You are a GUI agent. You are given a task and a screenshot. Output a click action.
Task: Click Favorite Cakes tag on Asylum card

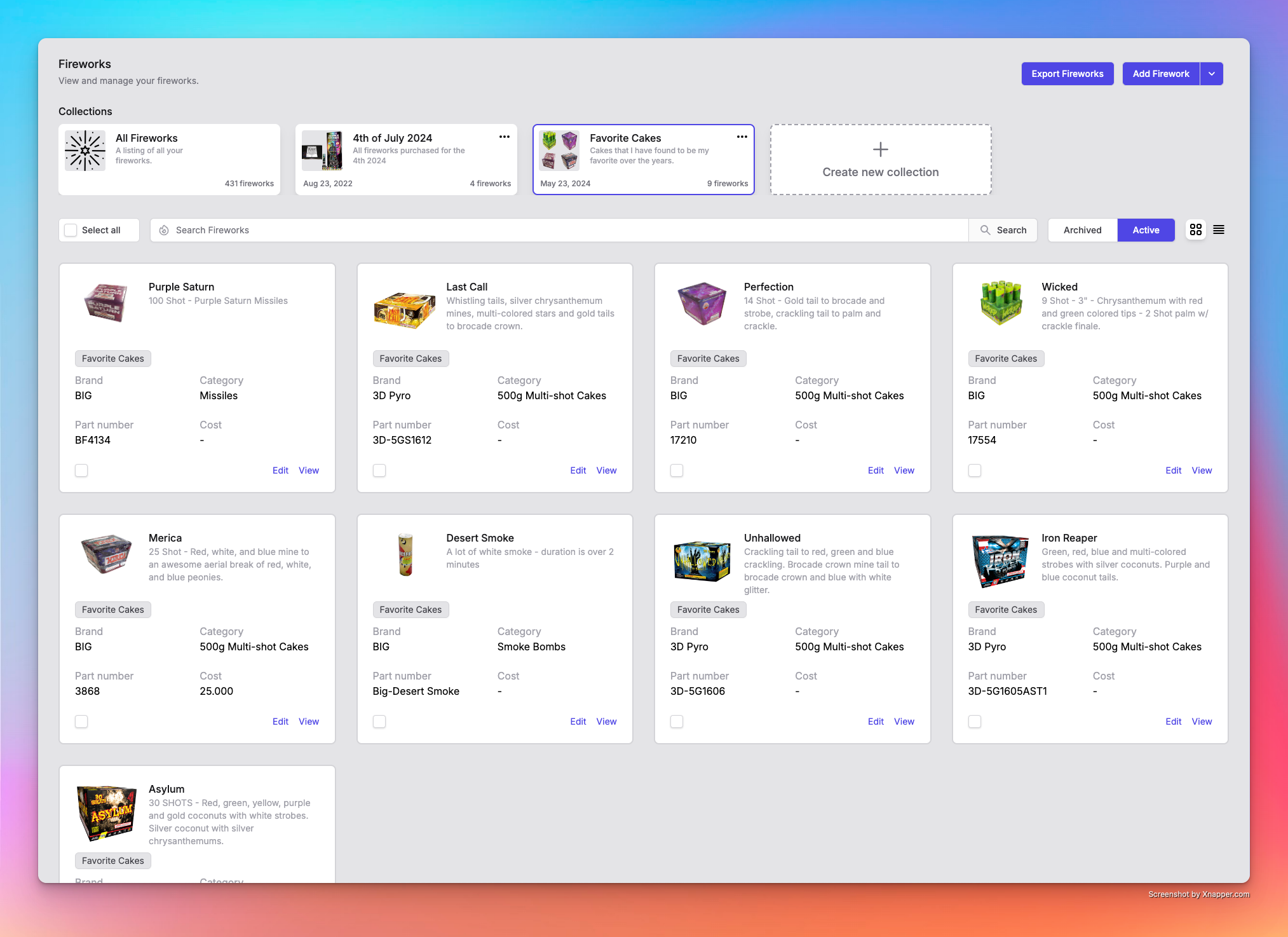click(x=113, y=861)
